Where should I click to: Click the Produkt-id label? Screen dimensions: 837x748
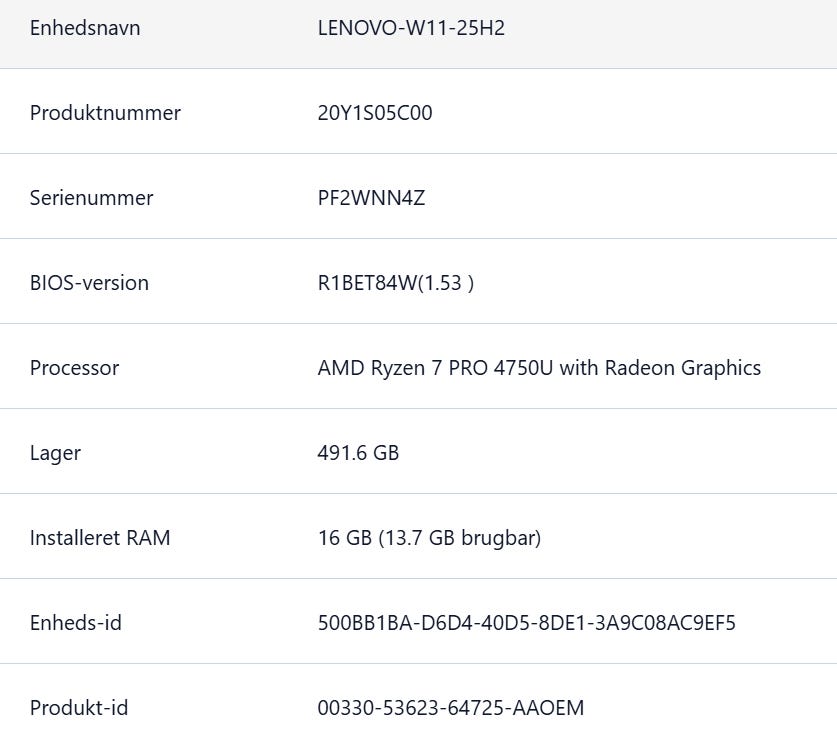79,708
